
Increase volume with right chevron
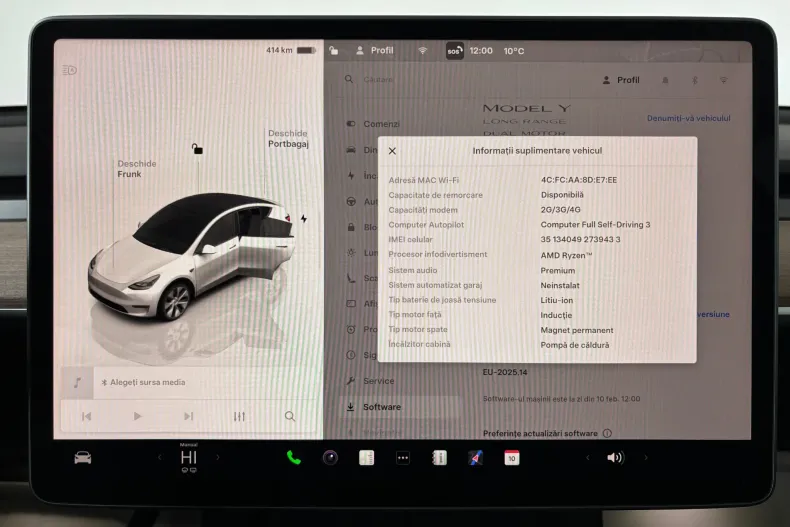click(645, 457)
